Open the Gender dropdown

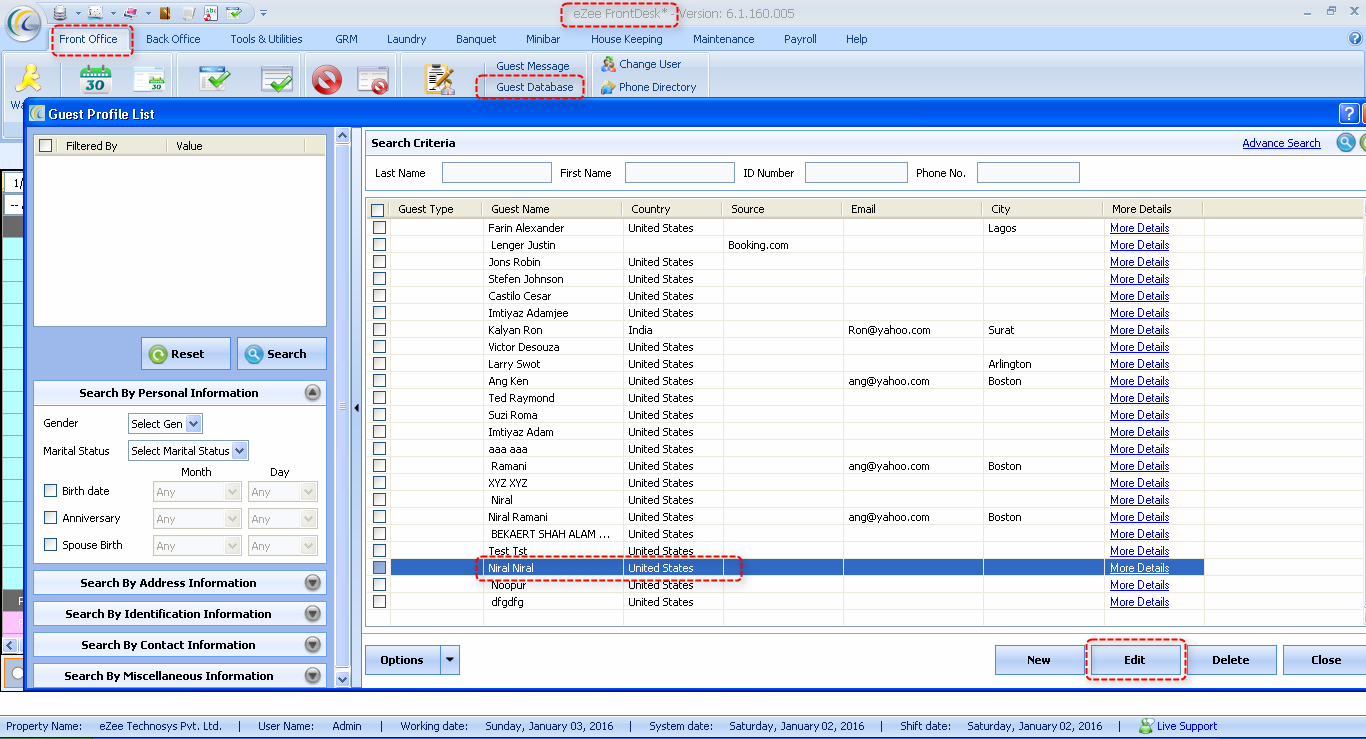click(x=194, y=424)
